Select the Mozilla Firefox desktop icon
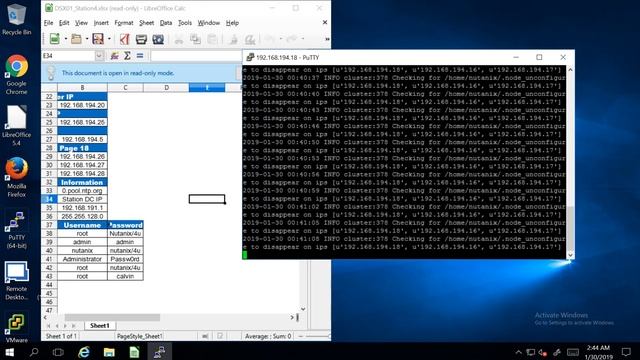Image resolution: width=640 pixels, height=360 pixels. point(17,177)
